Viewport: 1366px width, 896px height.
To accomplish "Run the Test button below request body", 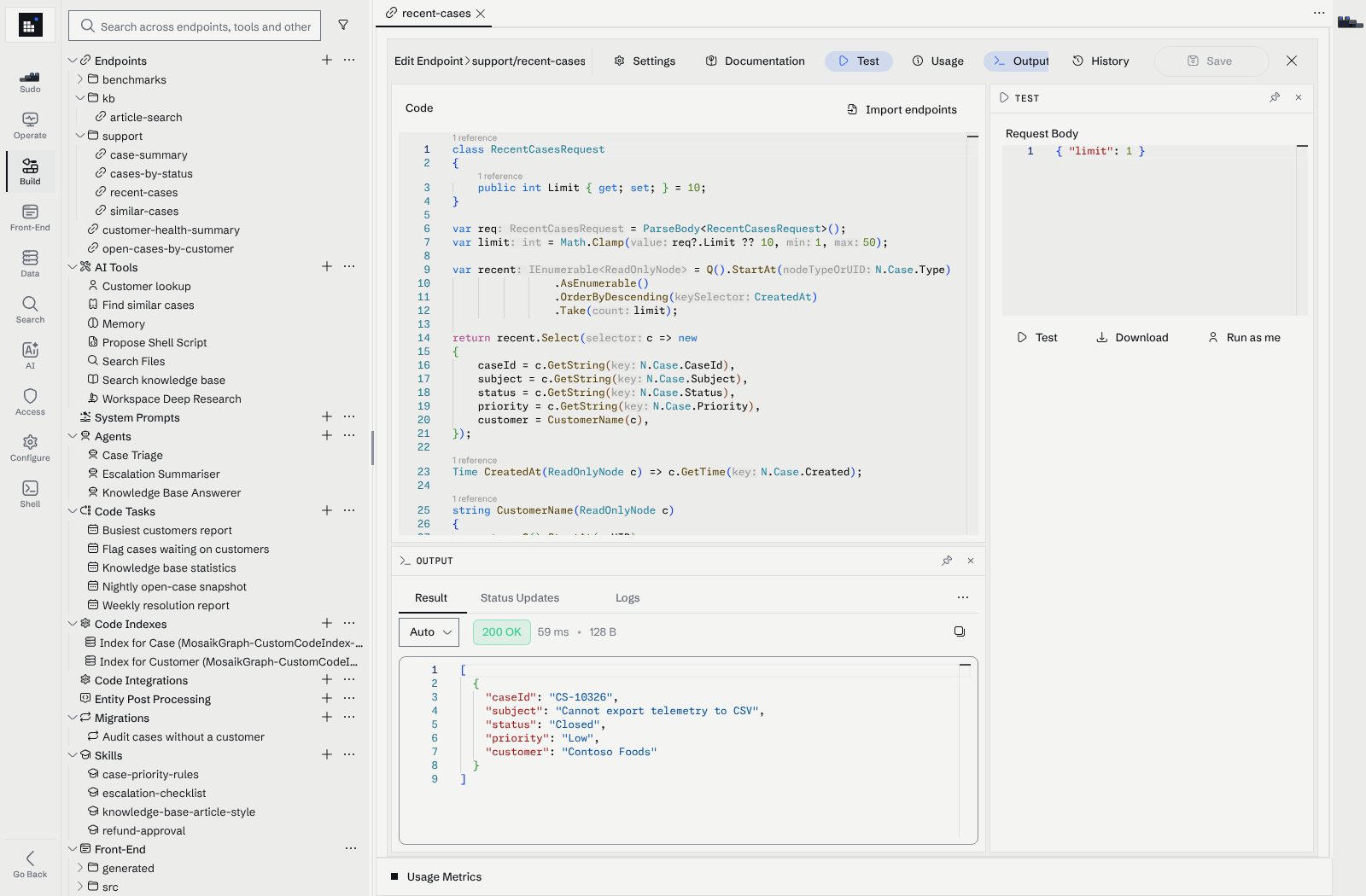I will (1036, 337).
